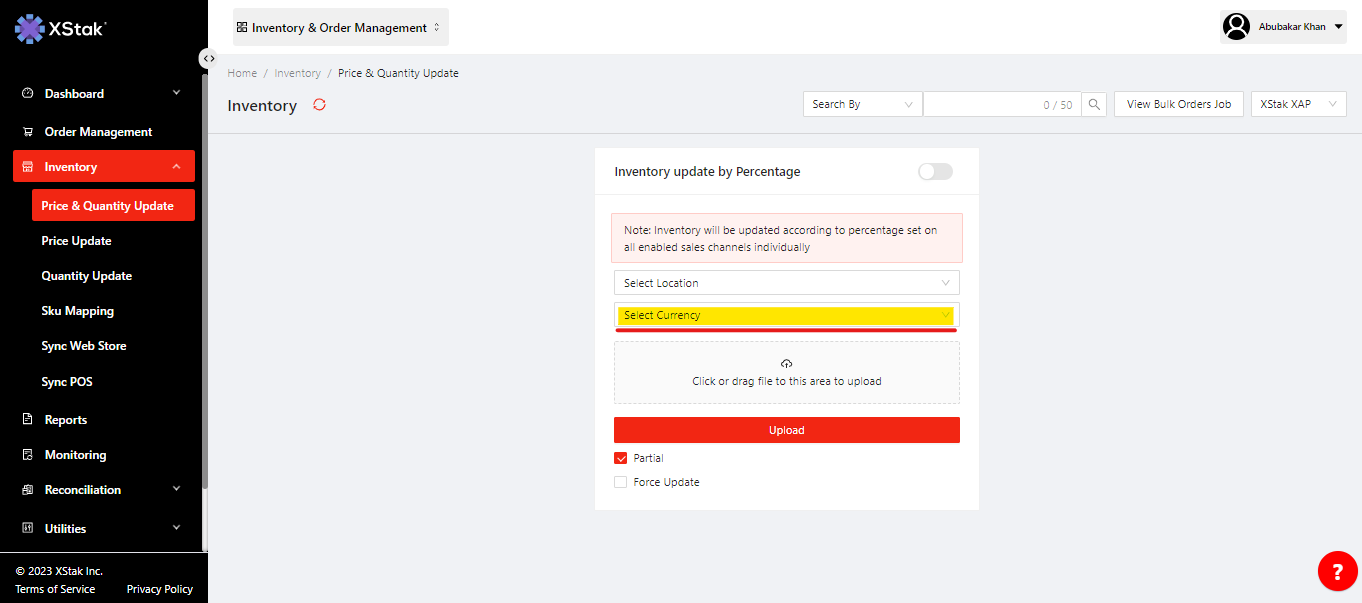Open the Select Currency dropdown
1362x603 pixels.
786,315
